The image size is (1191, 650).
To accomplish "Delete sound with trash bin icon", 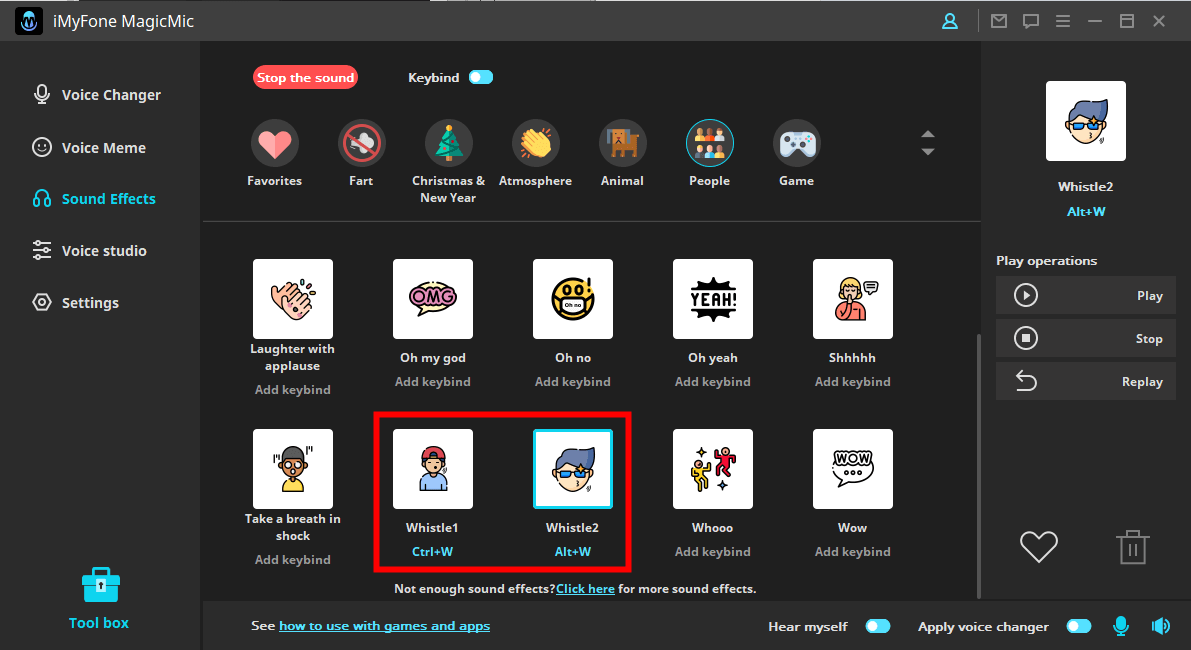I will point(1133,547).
